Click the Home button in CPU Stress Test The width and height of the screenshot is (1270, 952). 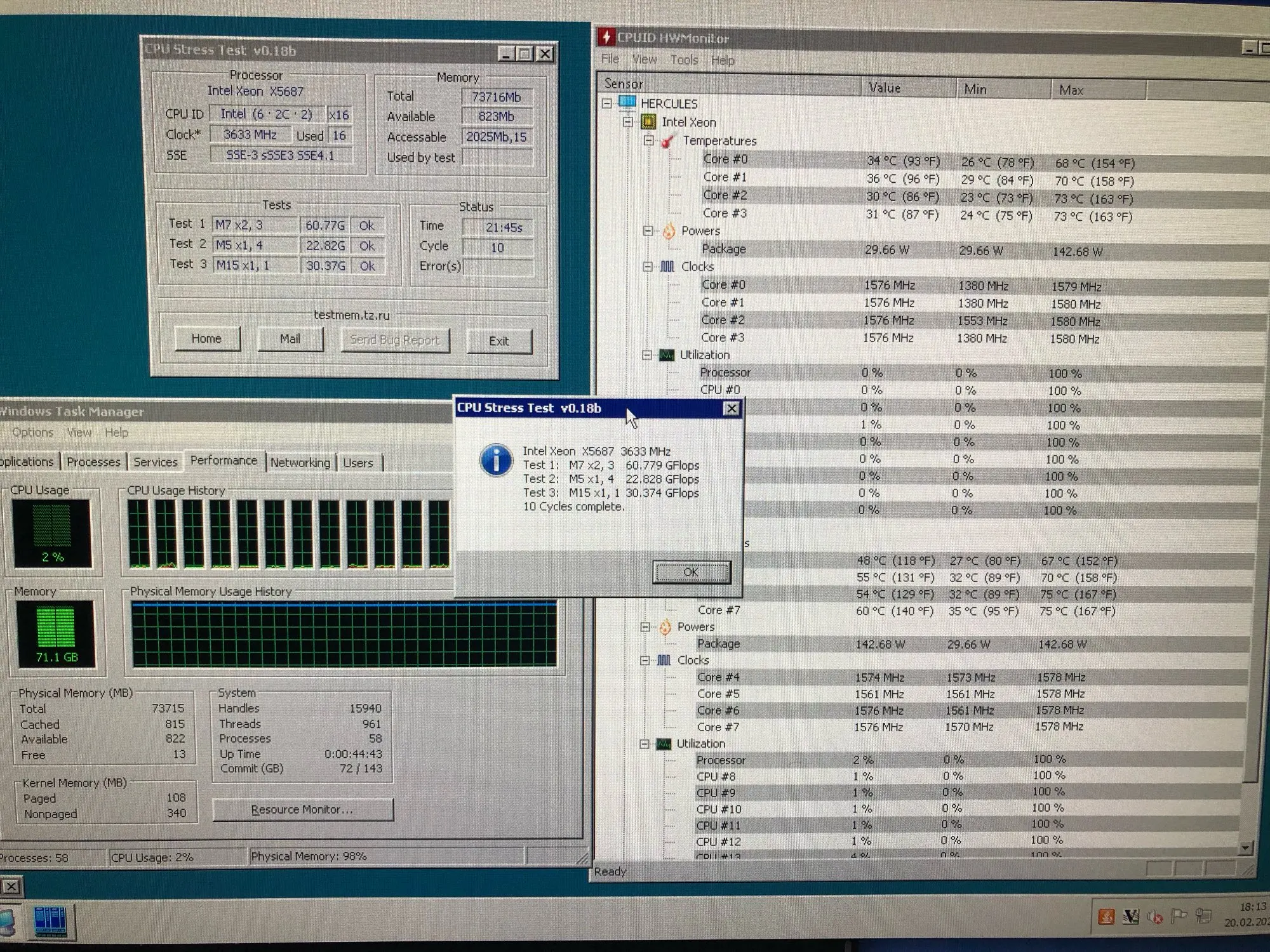pos(207,339)
